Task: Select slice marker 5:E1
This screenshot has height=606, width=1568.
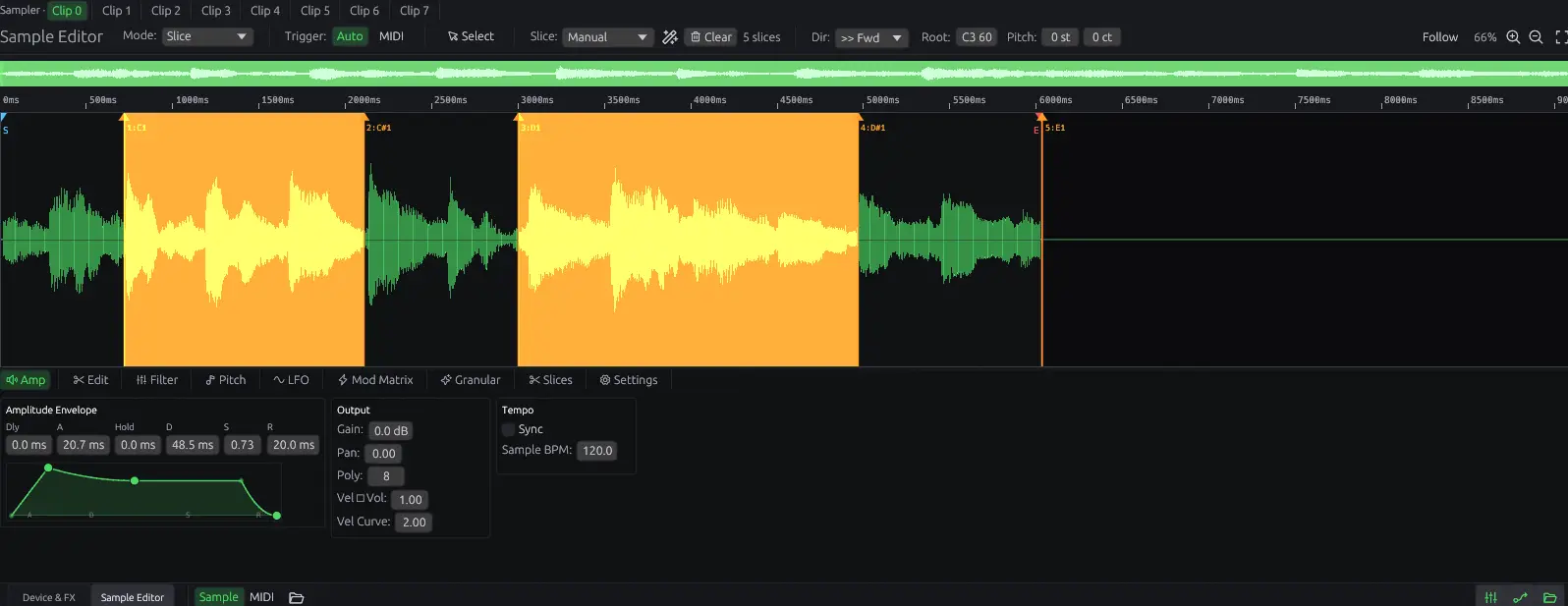Action: click(1054, 128)
